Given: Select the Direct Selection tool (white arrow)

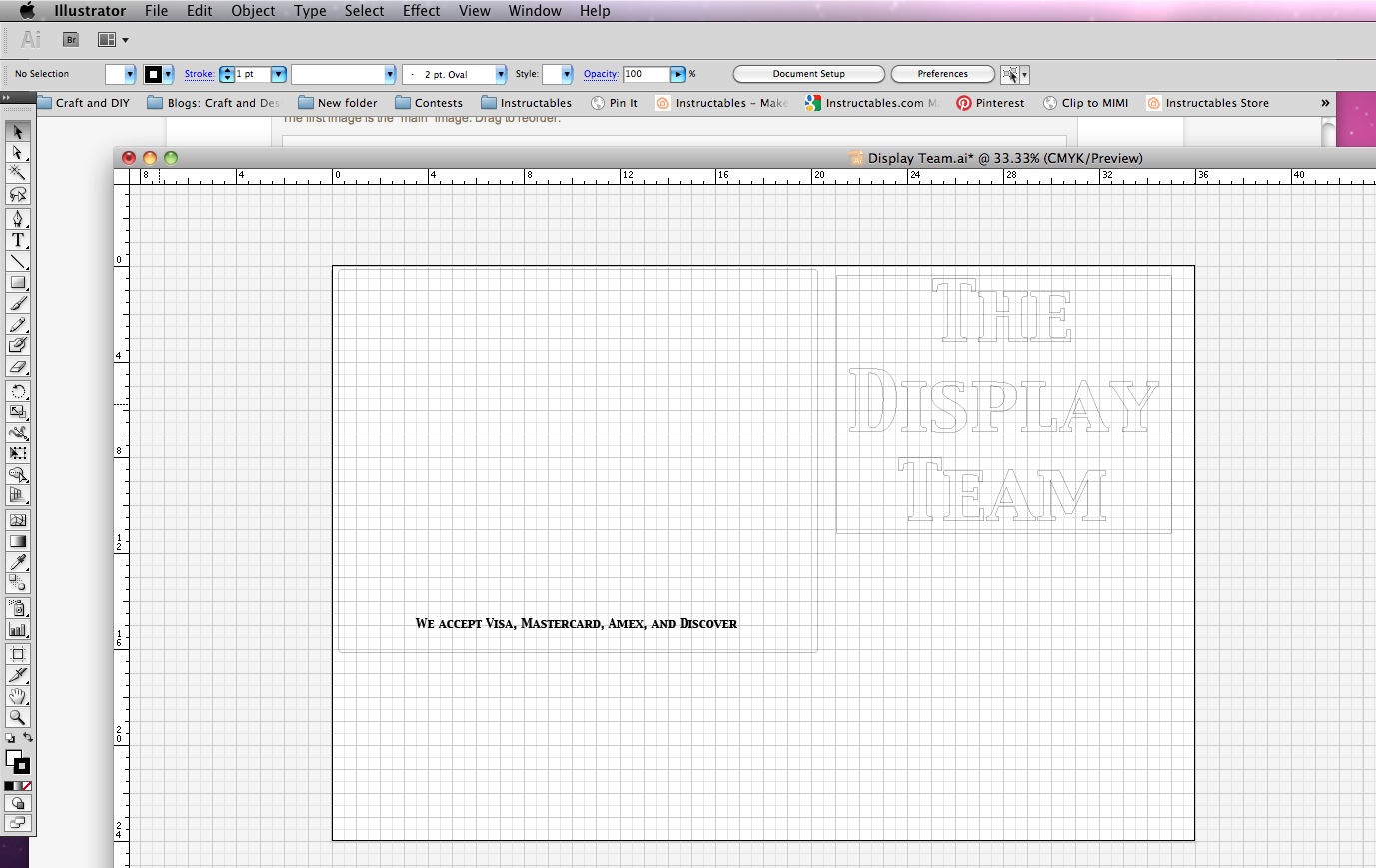Looking at the screenshot, I should [17, 152].
